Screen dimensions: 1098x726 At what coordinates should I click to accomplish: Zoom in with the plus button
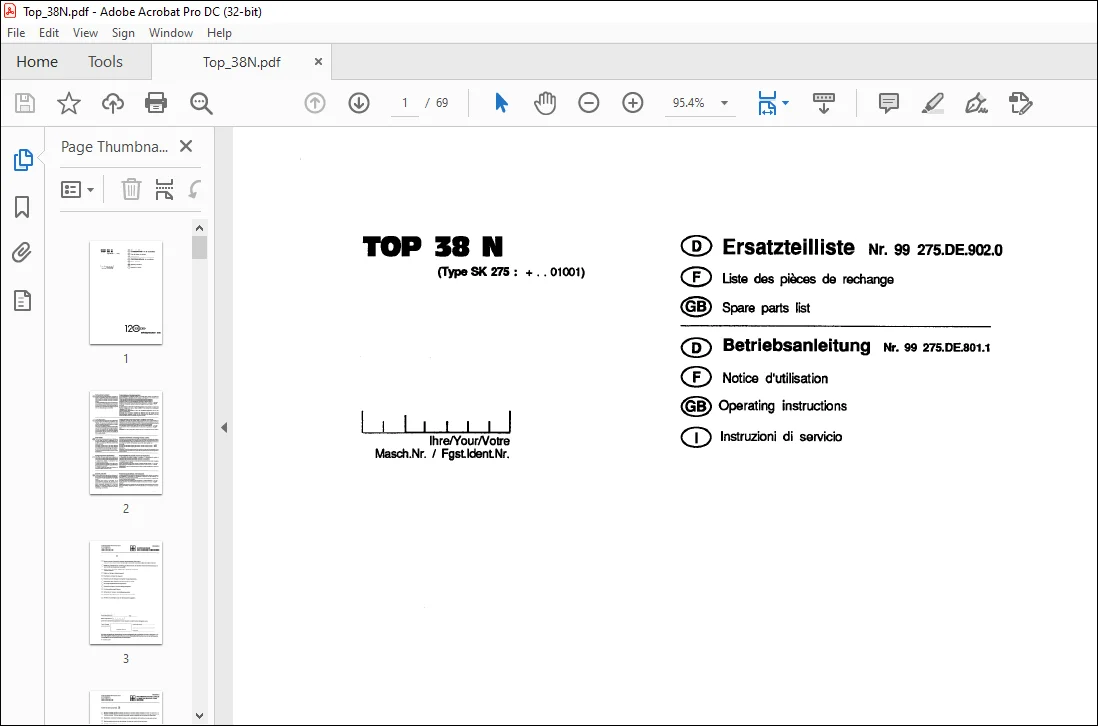632,103
